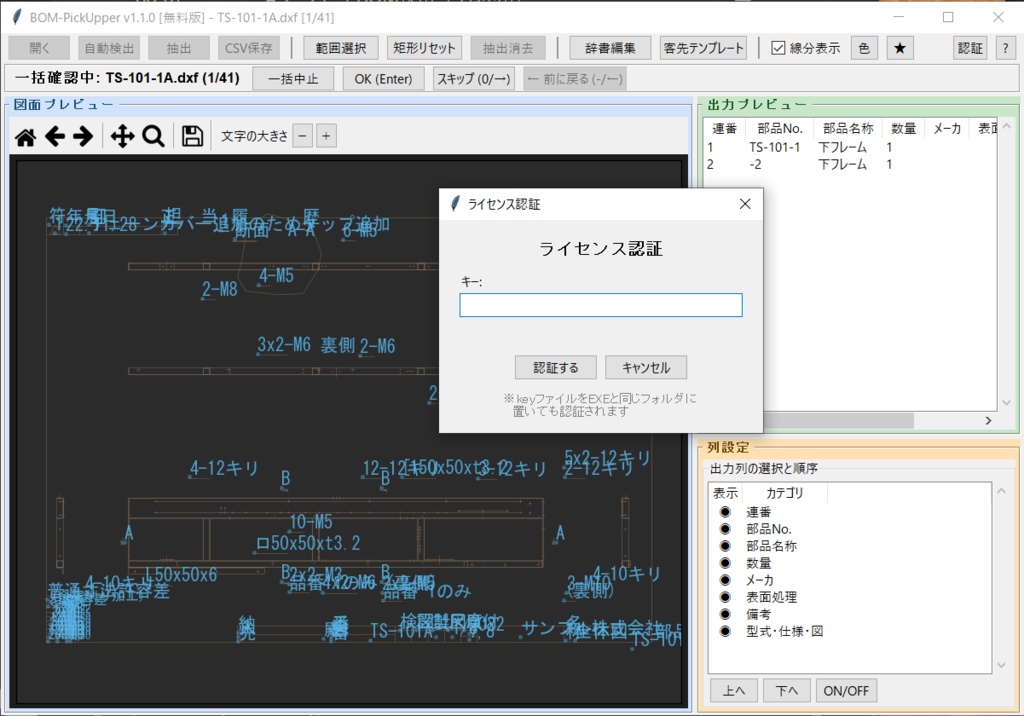Cancel the license dialog with キャンセル
The width and height of the screenshot is (1024, 716).
[x=646, y=367]
